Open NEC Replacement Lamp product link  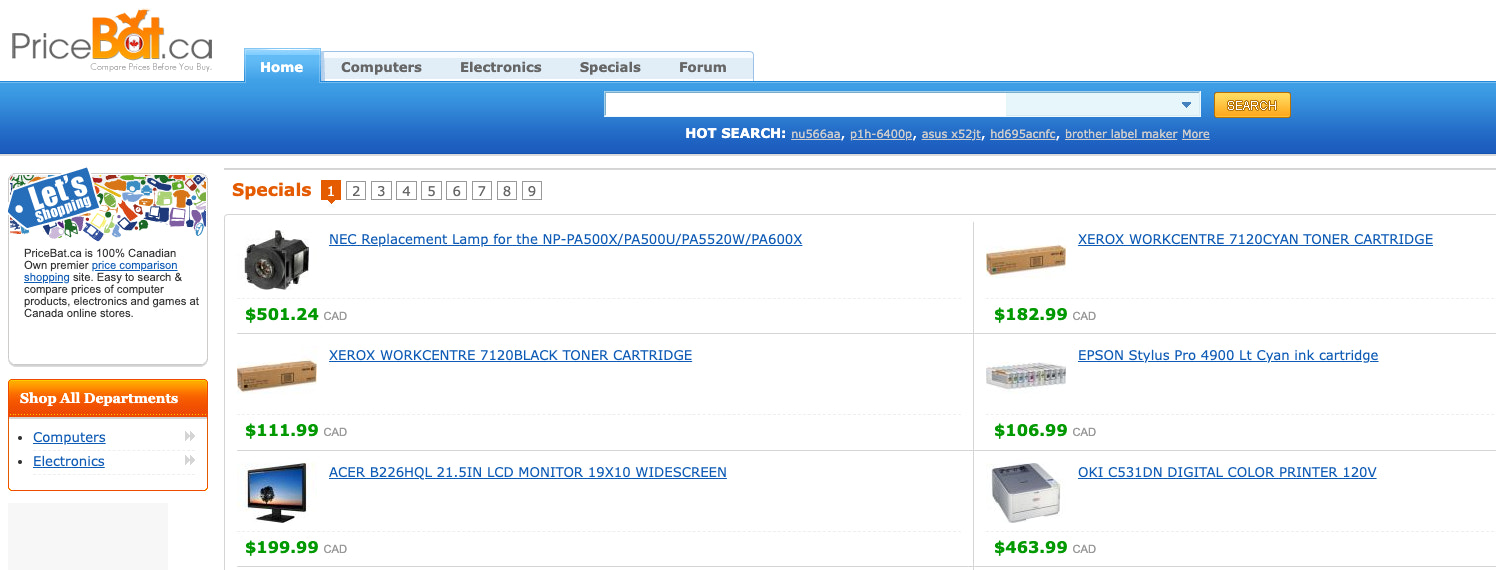click(565, 240)
